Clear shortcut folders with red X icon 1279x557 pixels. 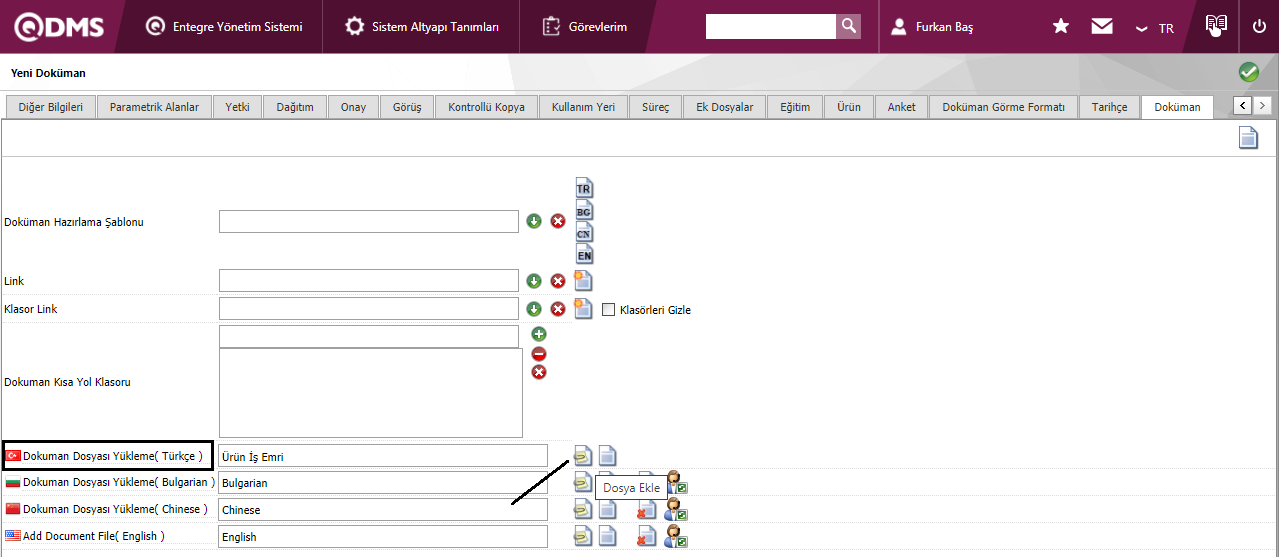[539, 372]
